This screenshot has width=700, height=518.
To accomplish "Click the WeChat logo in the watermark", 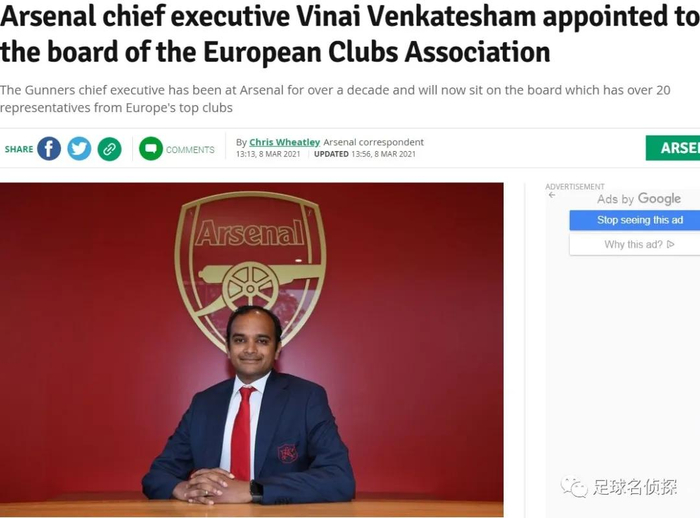I will pyautogui.click(x=574, y=487).
